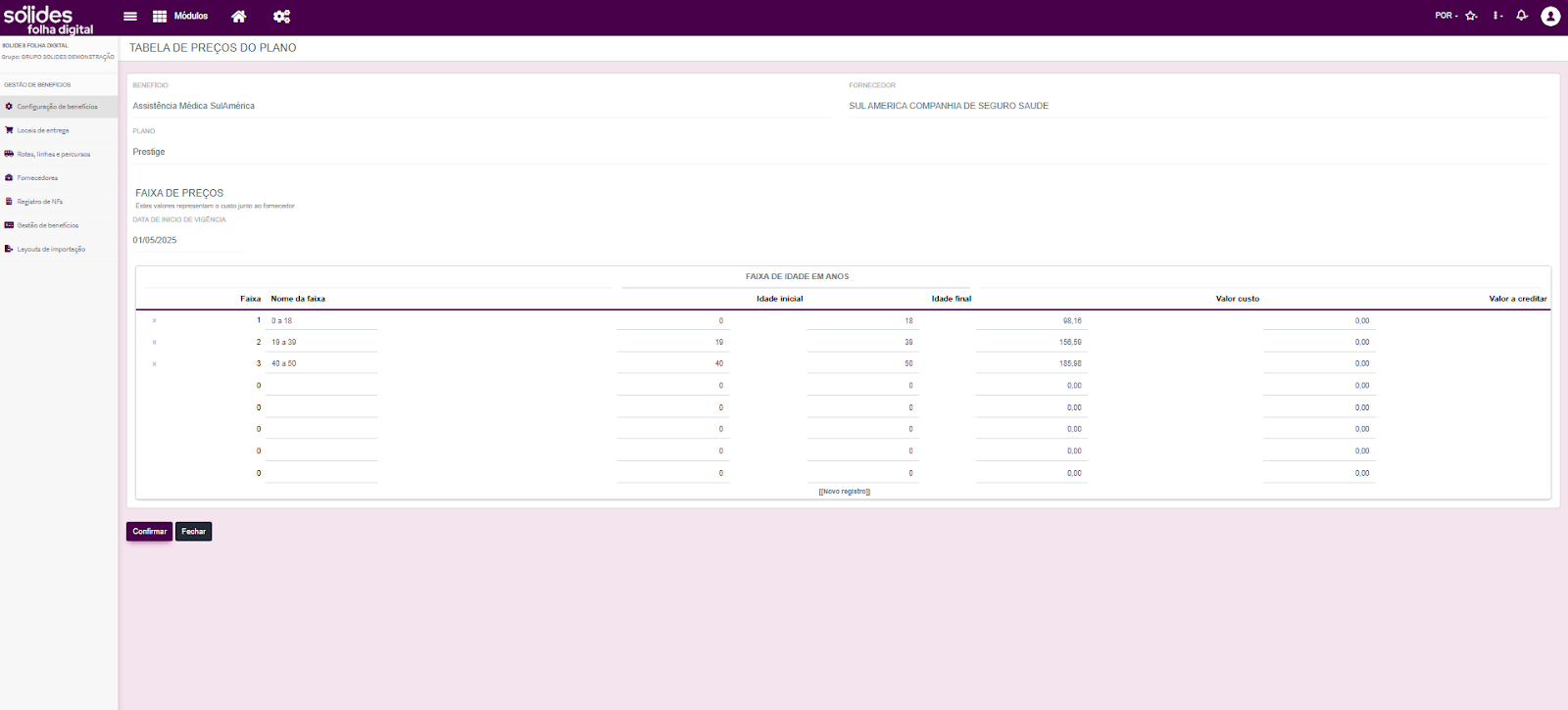Image resolution: width=1568 pixels, height=710 pixels.
Task: Click the Confirmar button
Action: pos(149,532)
